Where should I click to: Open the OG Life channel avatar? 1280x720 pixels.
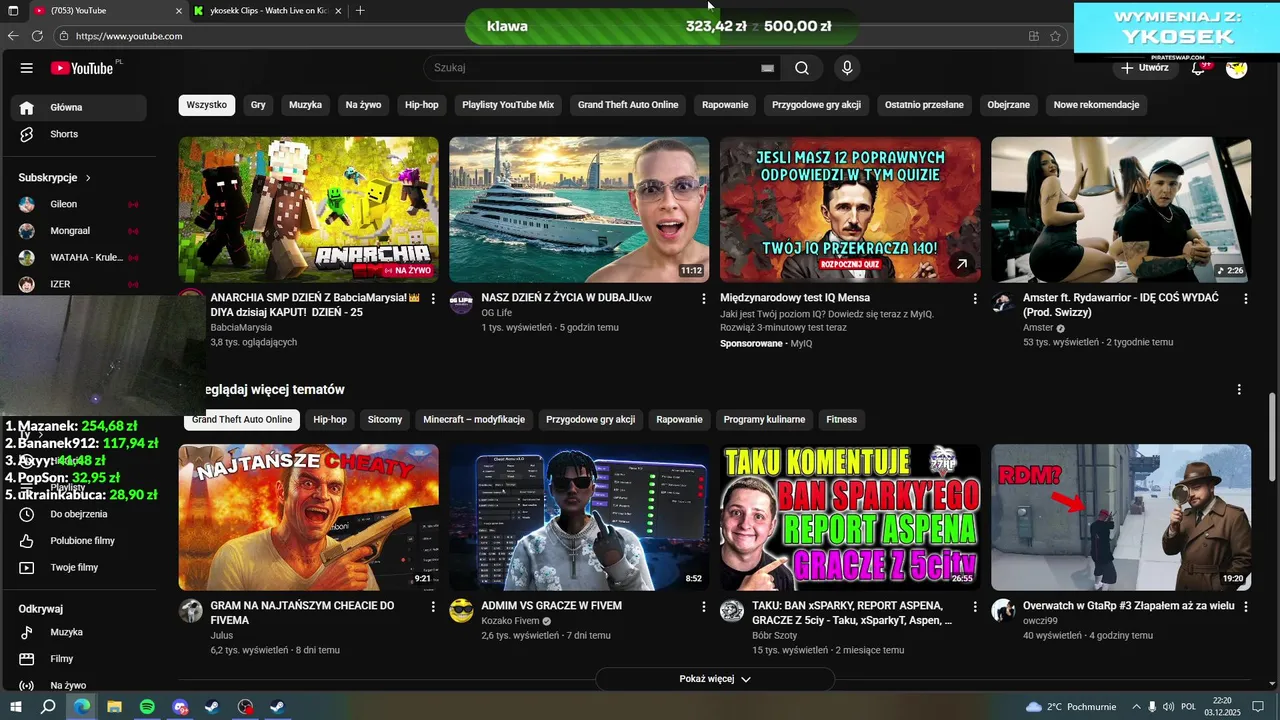pyautogui.click(x=461, y=303)
